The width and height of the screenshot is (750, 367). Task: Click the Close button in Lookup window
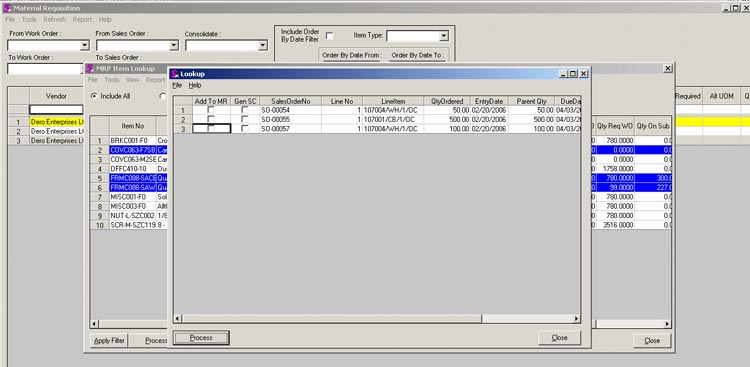(559, 338)
